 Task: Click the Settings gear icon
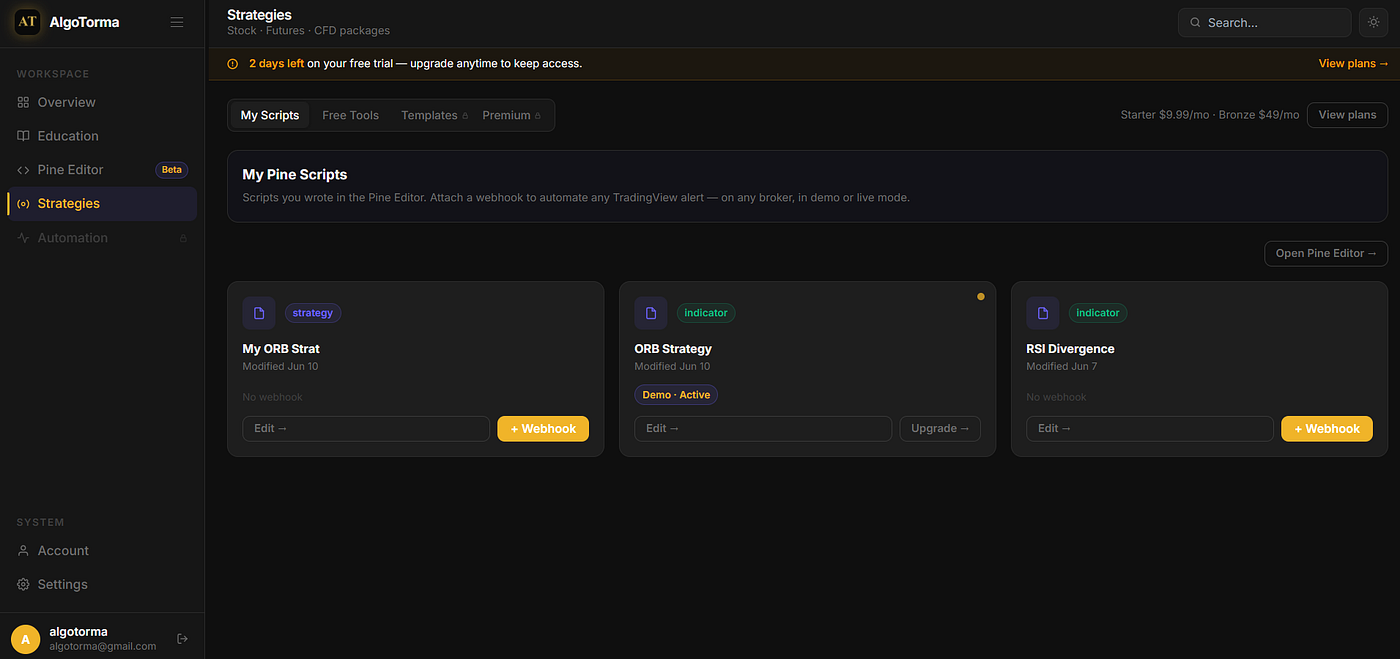pyautogui.click(x=24, y=585)
